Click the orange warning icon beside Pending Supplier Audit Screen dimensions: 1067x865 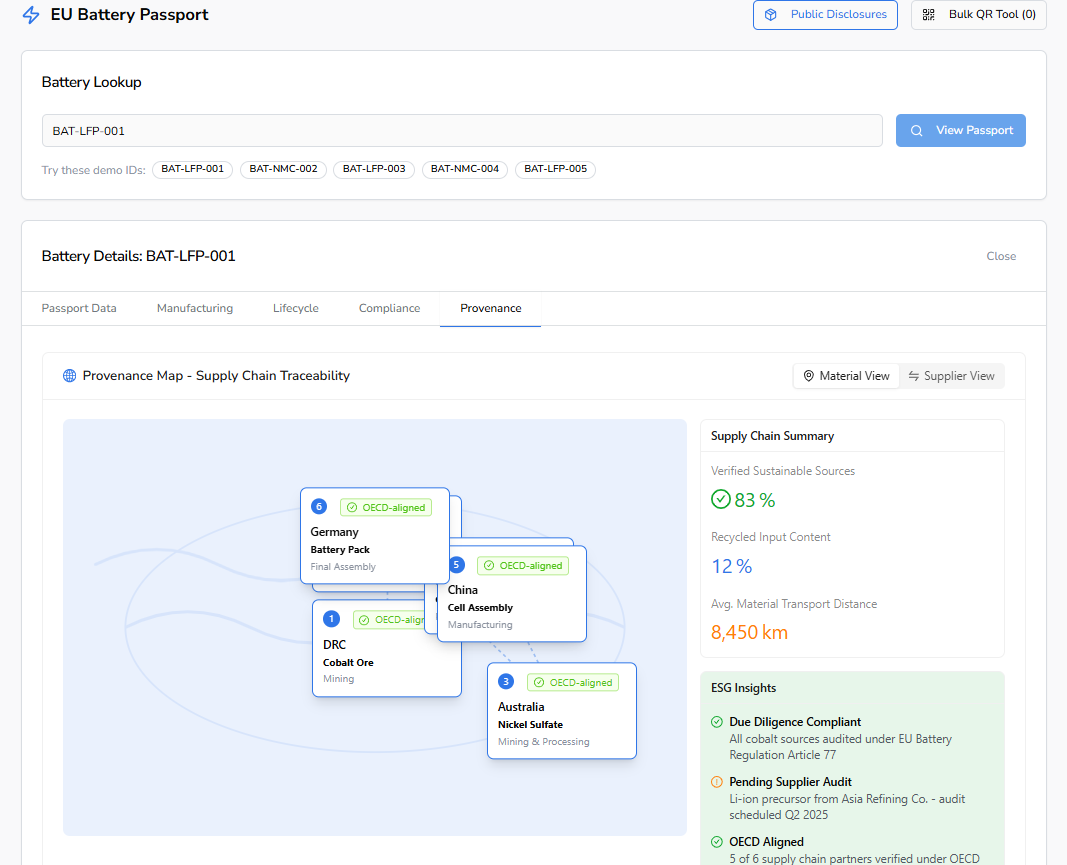coord(717,782)
